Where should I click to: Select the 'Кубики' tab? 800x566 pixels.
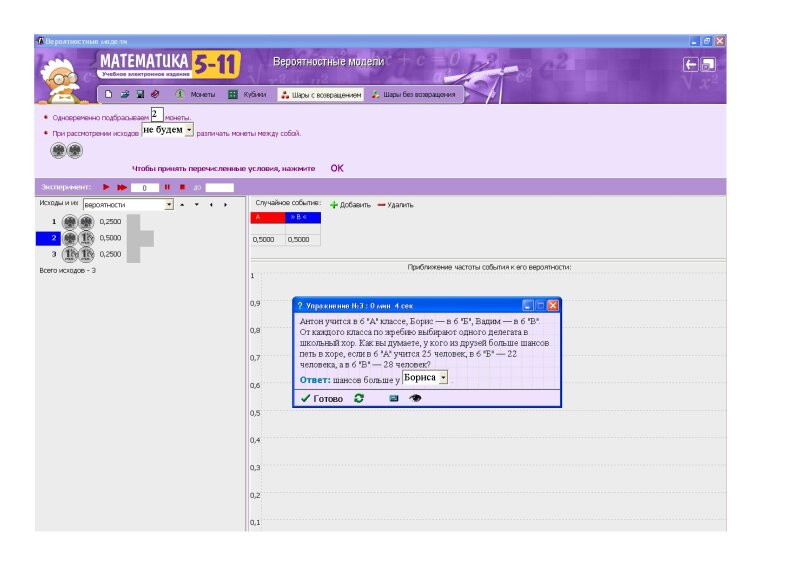(x=247, y=95)
